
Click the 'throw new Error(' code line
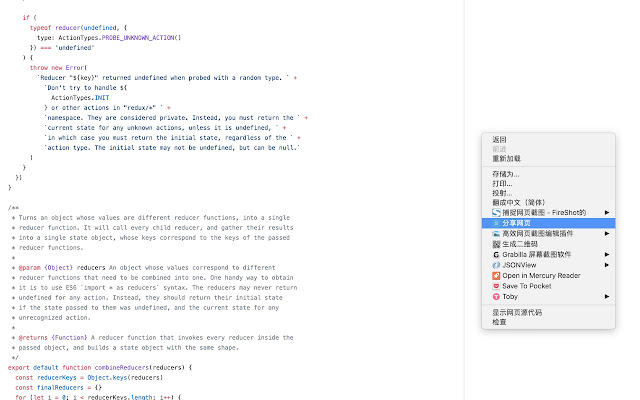tap(58, 68)
